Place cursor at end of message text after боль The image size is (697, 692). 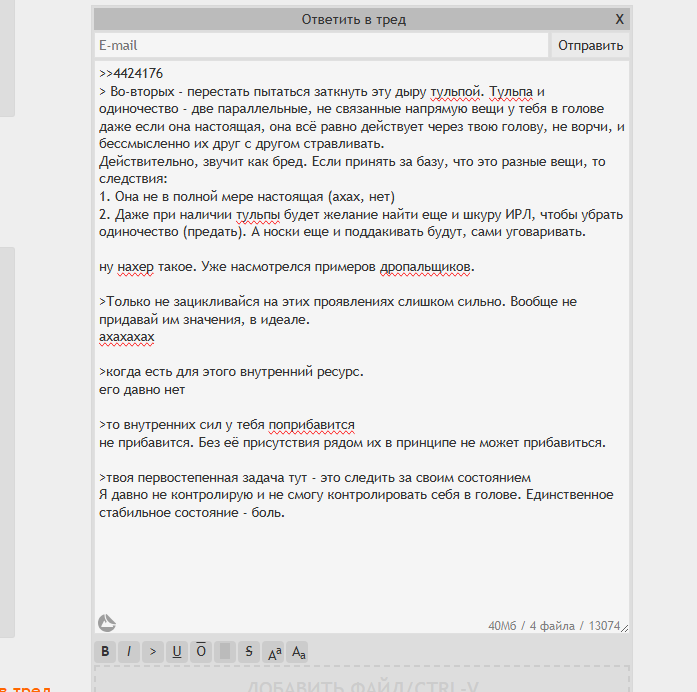point(287,512)
